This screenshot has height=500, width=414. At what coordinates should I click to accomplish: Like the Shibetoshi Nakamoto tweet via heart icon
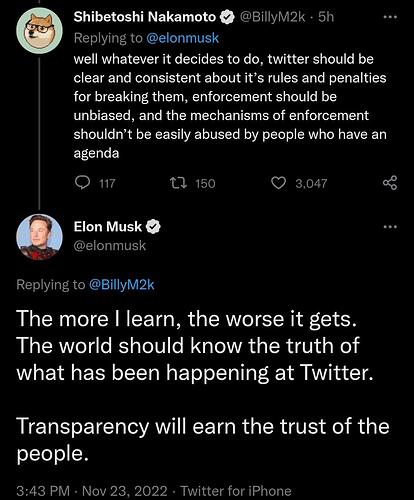pos(278,183)
